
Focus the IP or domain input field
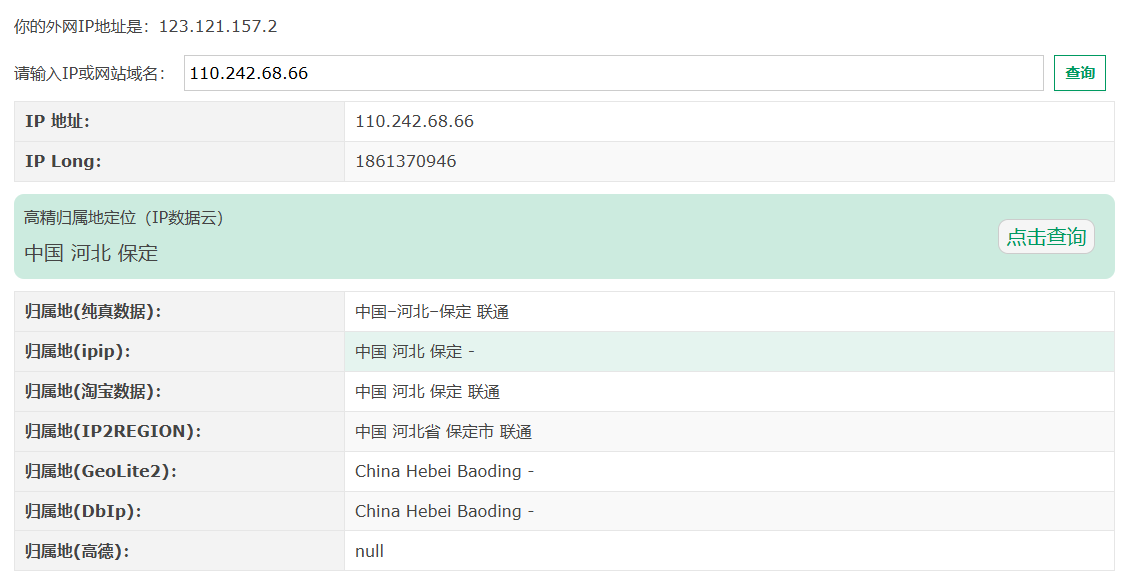point(613,73)
